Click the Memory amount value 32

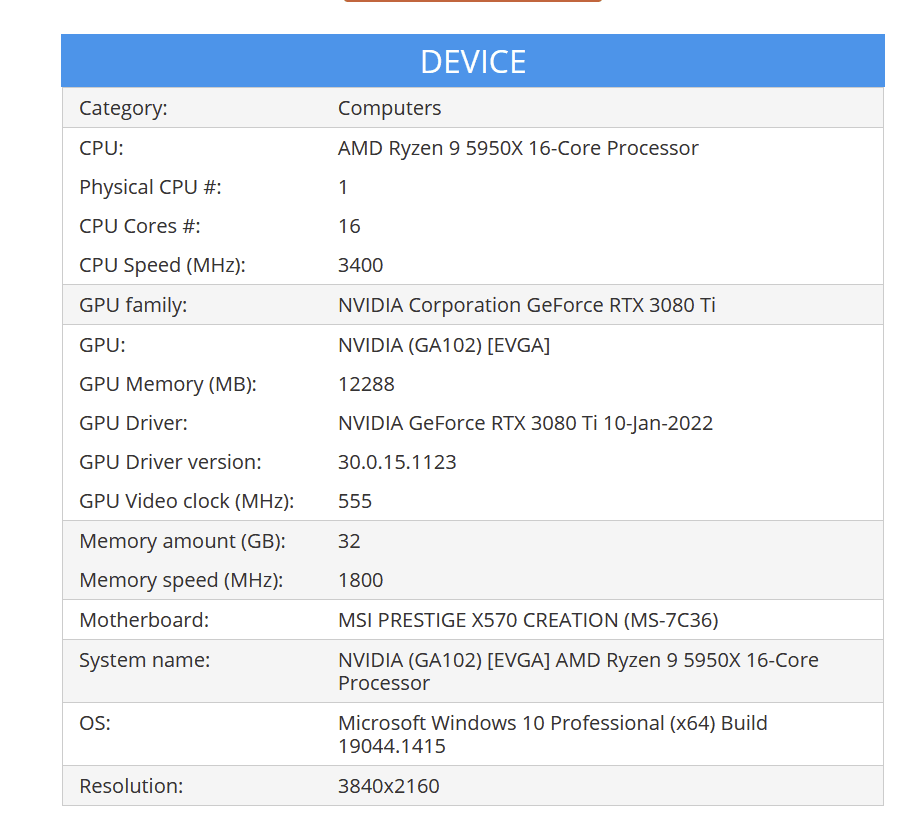[x=349, y=541]
